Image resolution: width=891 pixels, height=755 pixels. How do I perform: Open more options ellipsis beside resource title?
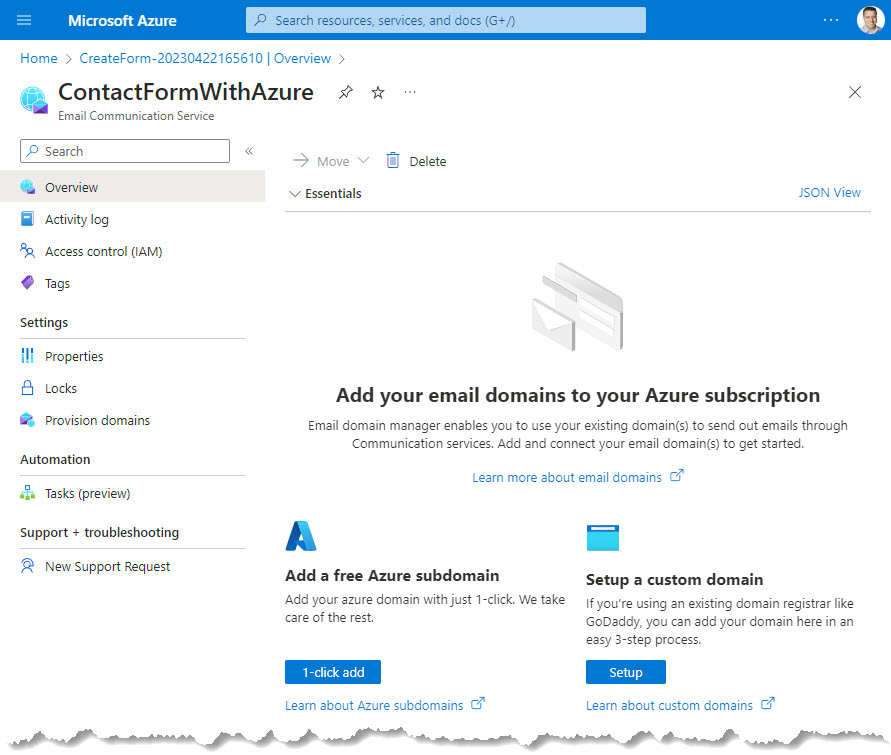point(410,92)
